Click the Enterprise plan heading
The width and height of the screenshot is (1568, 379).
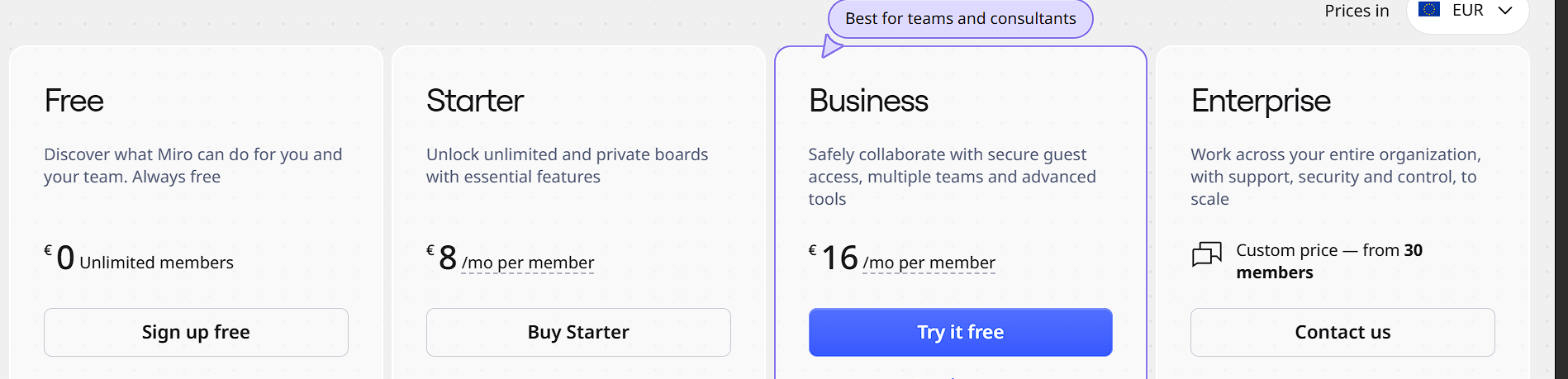point(1261,101)
